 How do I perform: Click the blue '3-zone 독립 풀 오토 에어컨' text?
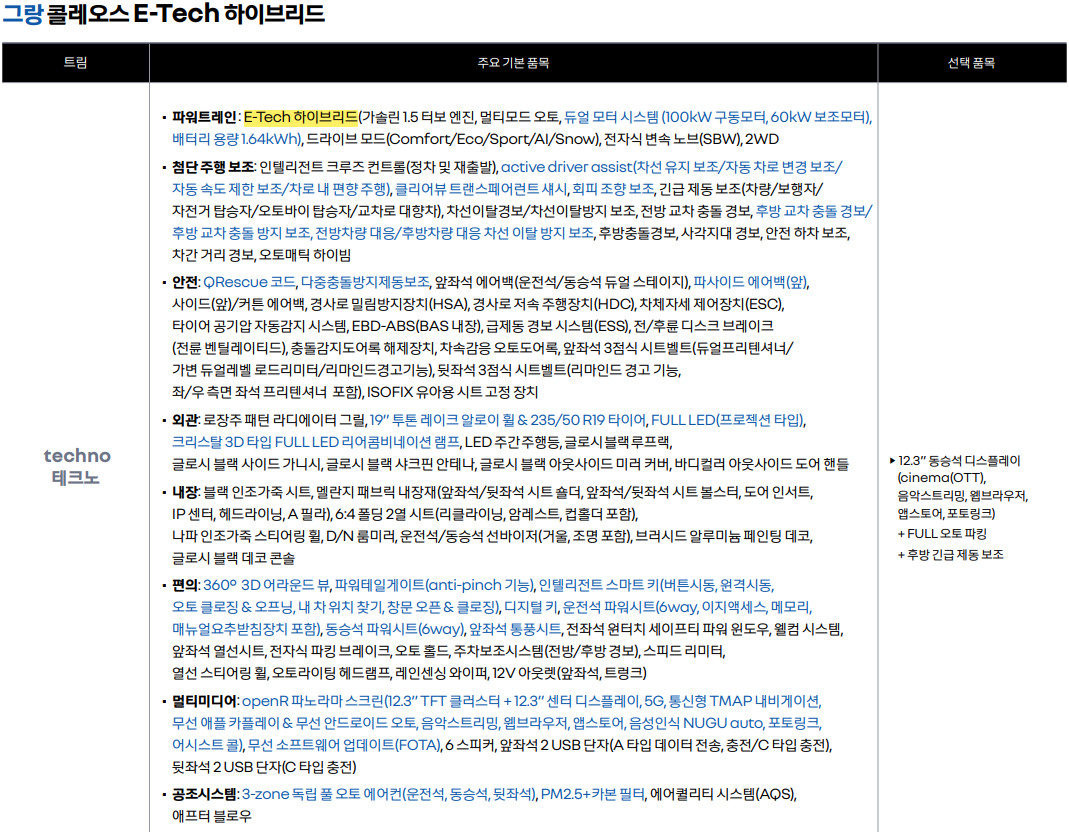tap(322, 794)
